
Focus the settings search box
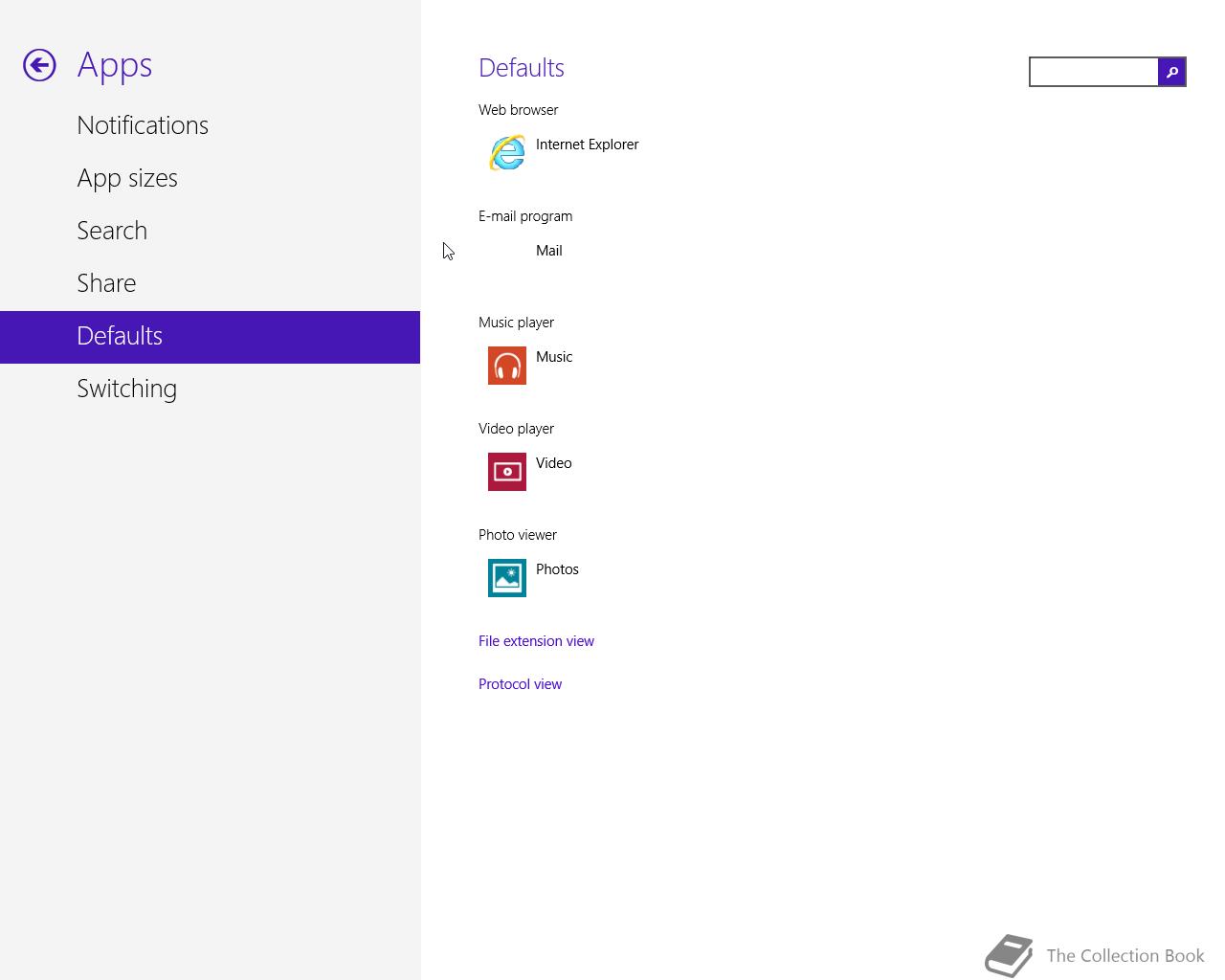click(x=1094, y=72)
